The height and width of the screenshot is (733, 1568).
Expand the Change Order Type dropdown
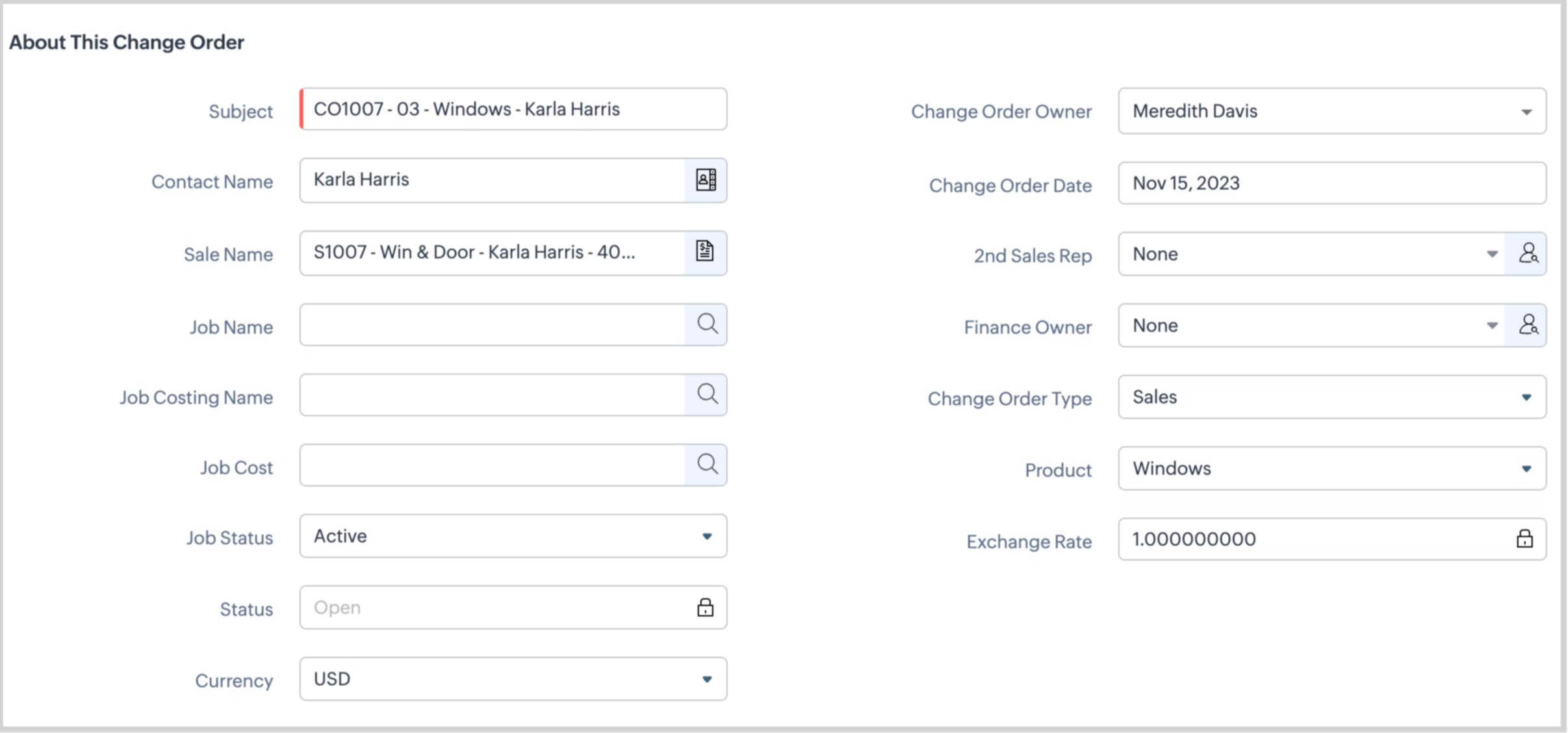[x=1526, y=397]
